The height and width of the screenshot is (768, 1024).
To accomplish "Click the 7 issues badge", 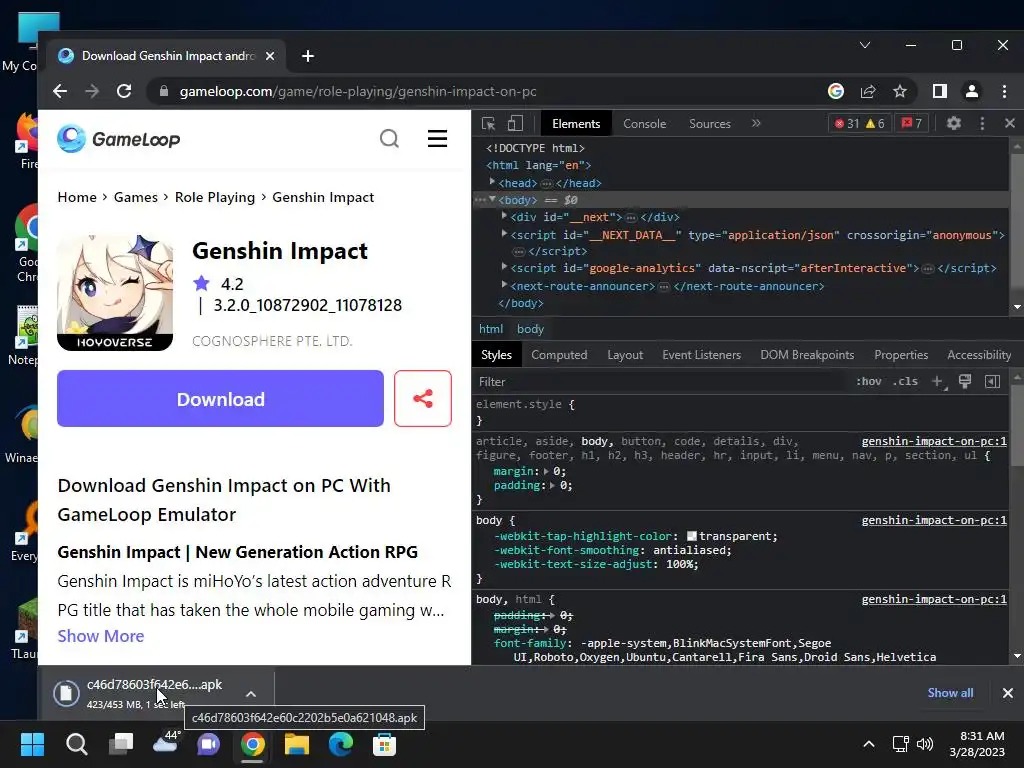I will [912, 123].
